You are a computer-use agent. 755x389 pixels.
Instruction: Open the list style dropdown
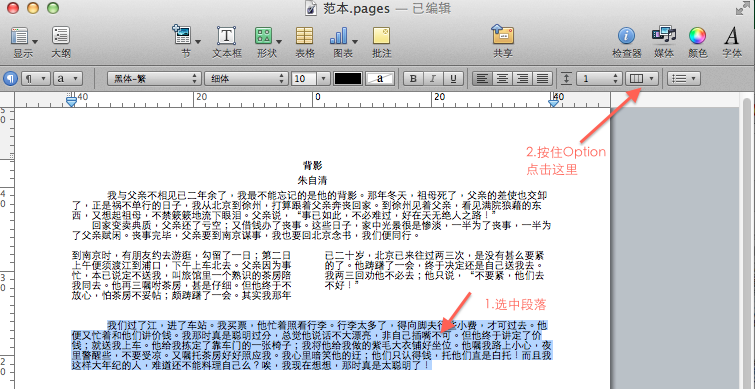coord(684,78)
